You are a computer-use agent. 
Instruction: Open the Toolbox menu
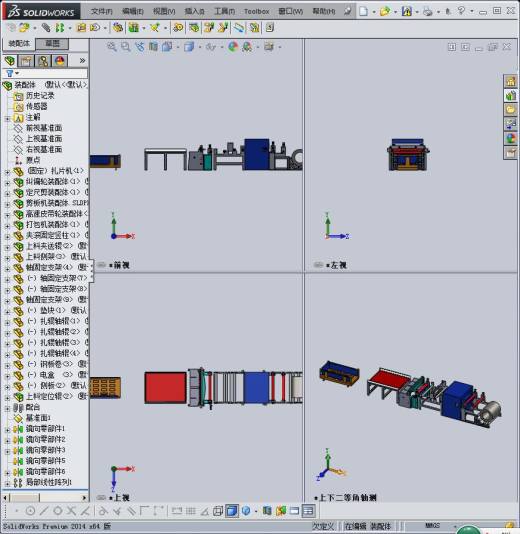(256, 11)
